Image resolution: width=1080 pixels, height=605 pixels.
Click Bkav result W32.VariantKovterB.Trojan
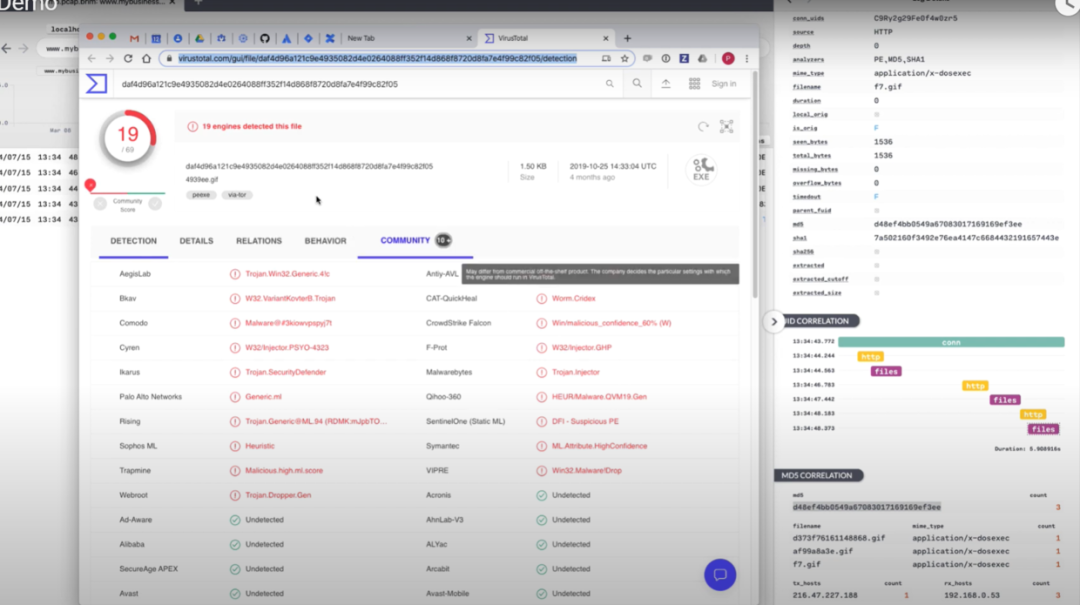[290, 298]
